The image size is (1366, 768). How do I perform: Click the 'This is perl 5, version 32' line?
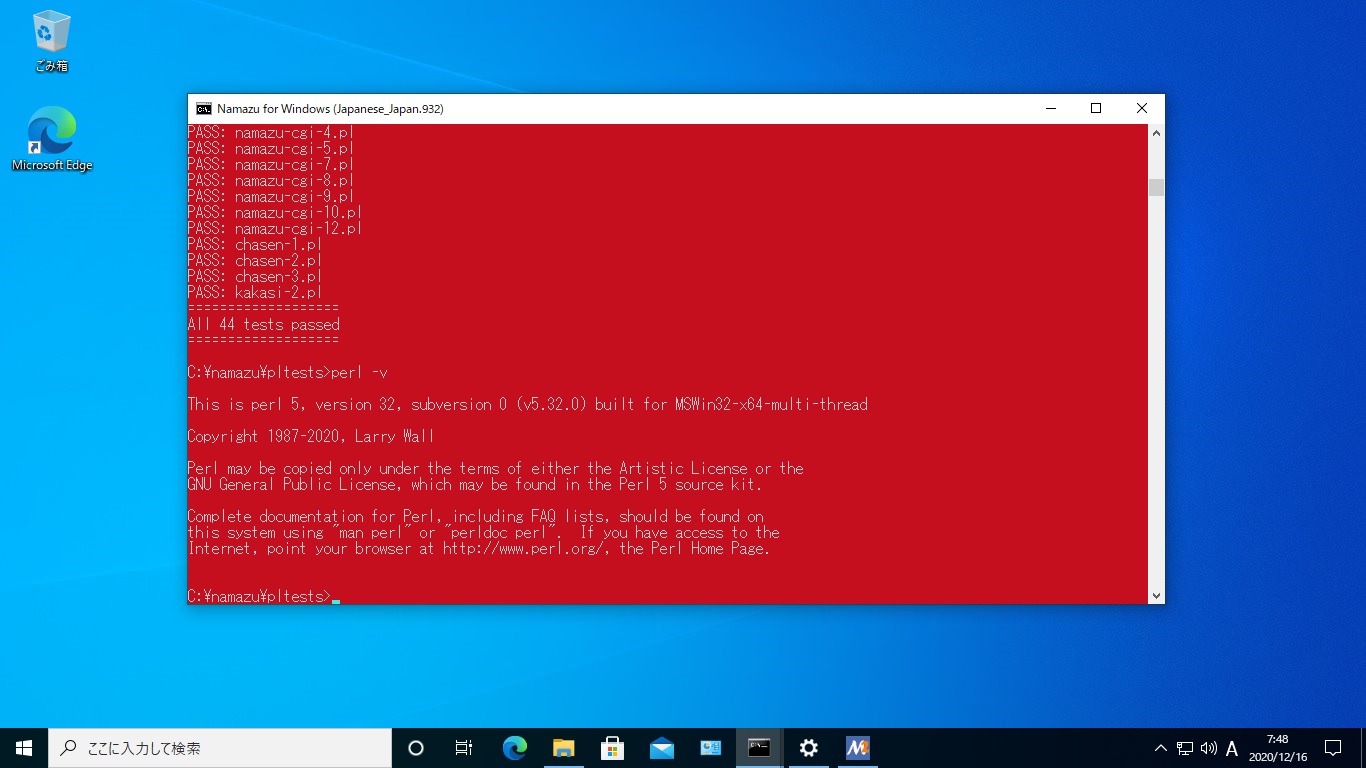pos(528,405)
